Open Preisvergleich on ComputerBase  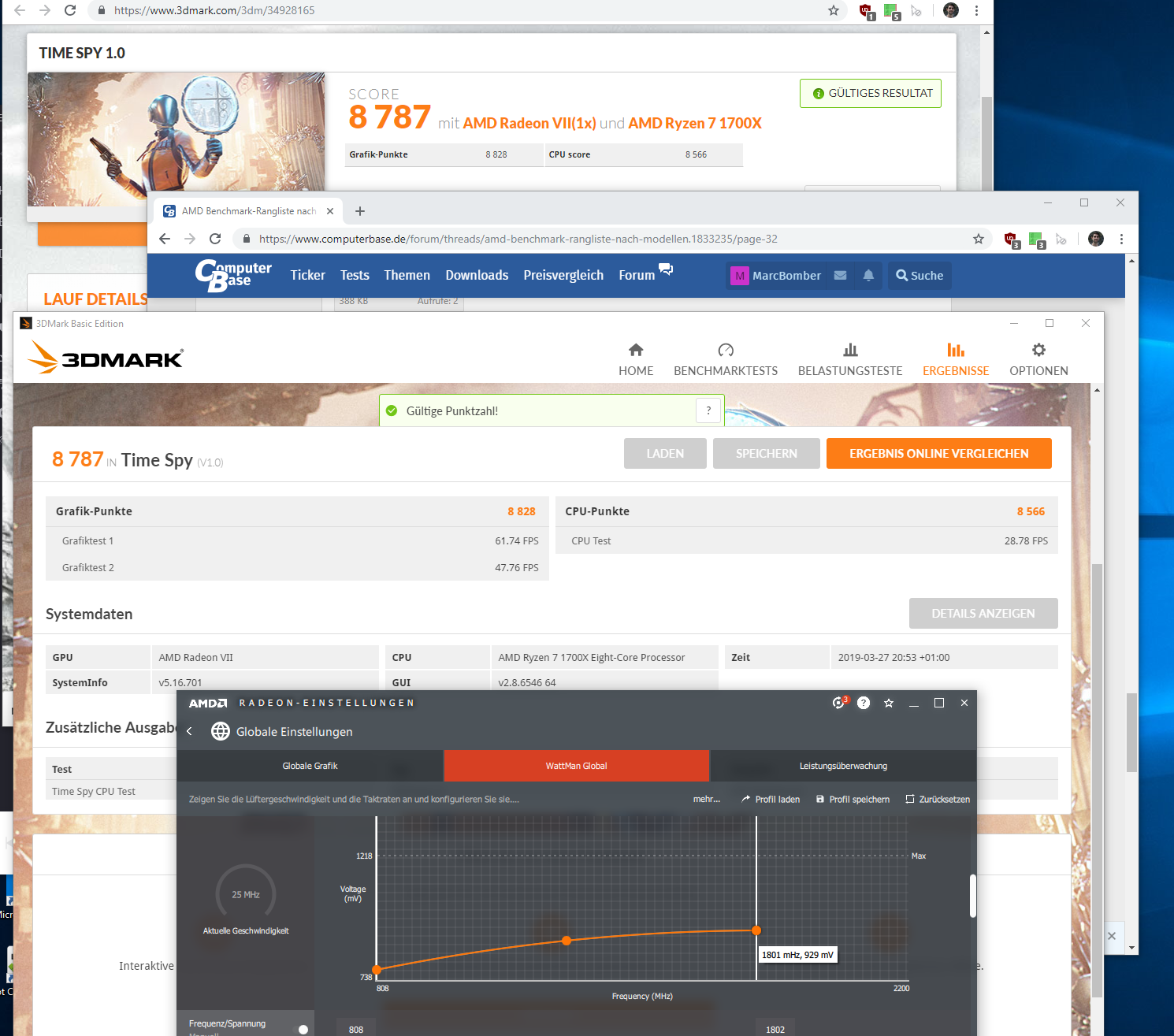pyautogui.click(x=563, y=275)
